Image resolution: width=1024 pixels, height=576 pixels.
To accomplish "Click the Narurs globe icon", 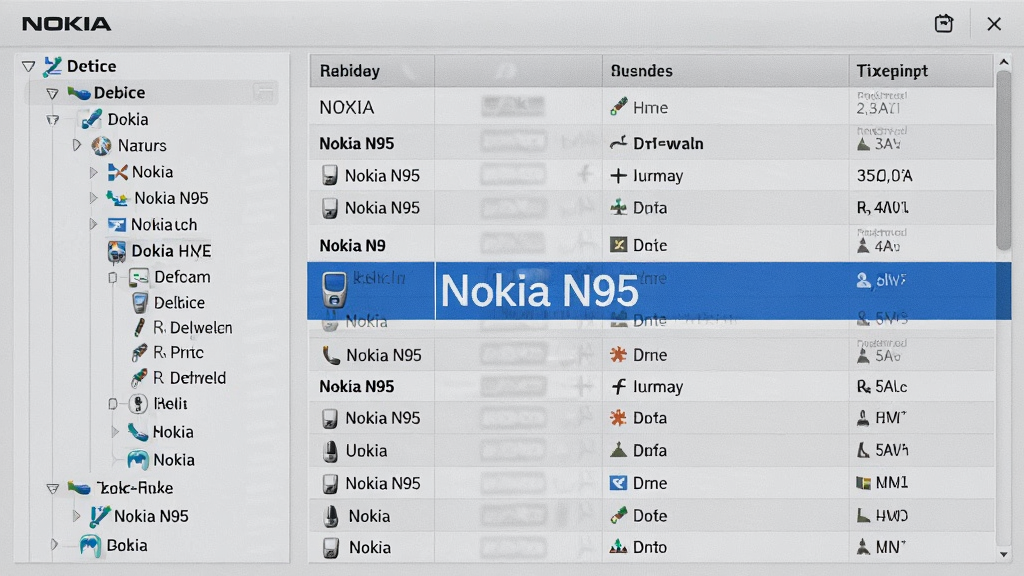I will pyautogui.click(x=101, y=146).
